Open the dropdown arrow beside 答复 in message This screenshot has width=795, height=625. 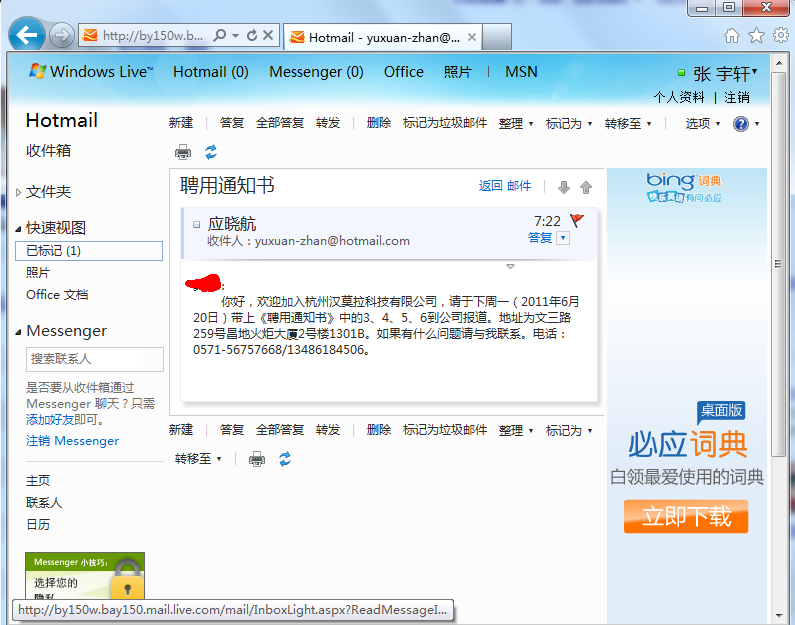click(563, 238)
